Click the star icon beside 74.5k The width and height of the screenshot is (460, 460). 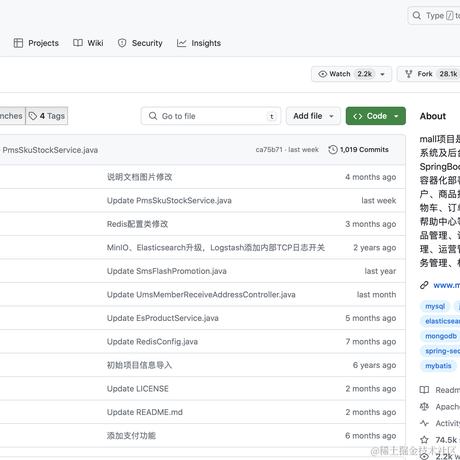[x=424, y=440]
